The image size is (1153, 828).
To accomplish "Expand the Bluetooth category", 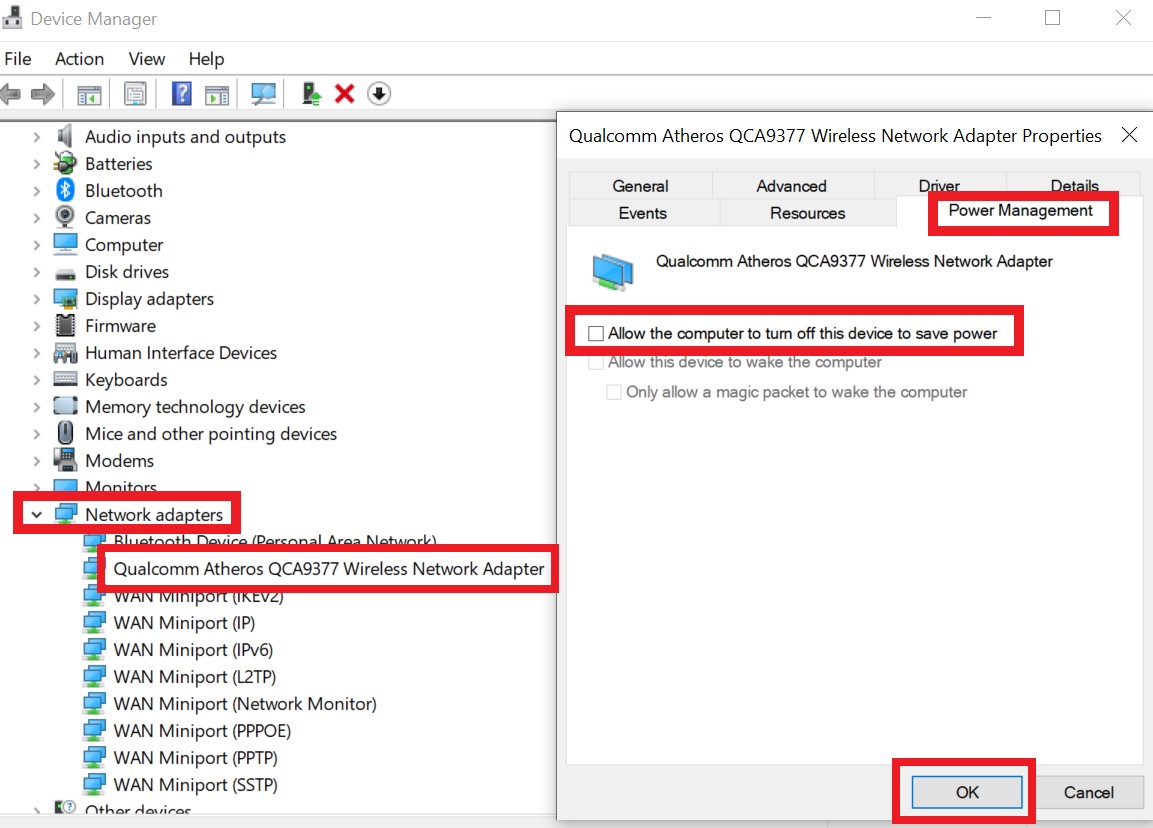I will 35,190.
